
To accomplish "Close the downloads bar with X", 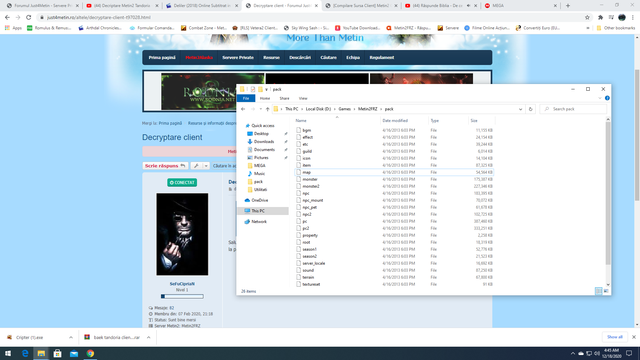I will [633, 337].
